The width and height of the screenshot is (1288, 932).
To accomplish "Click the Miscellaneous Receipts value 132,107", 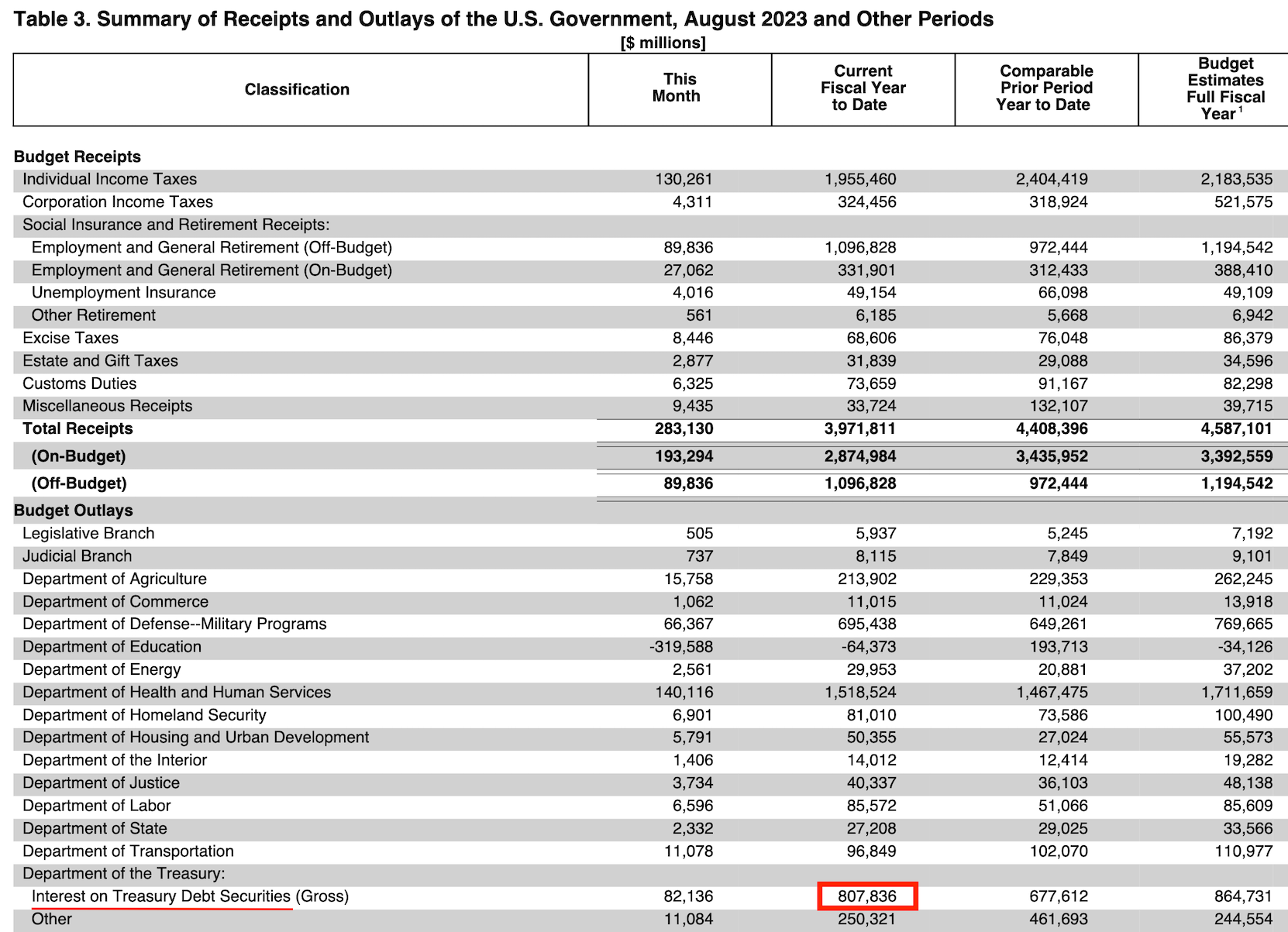I will coord(1059,406).
